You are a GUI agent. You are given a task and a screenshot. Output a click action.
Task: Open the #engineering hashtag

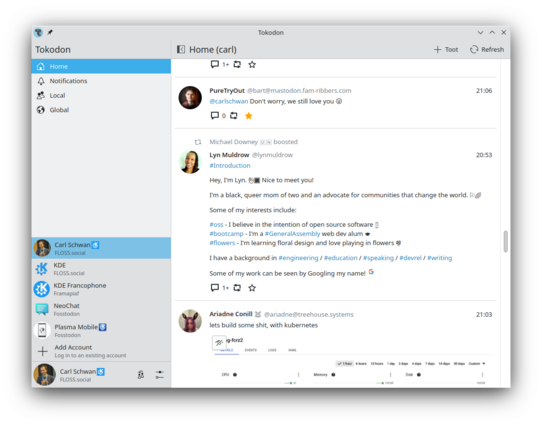(x=298, y=258)
